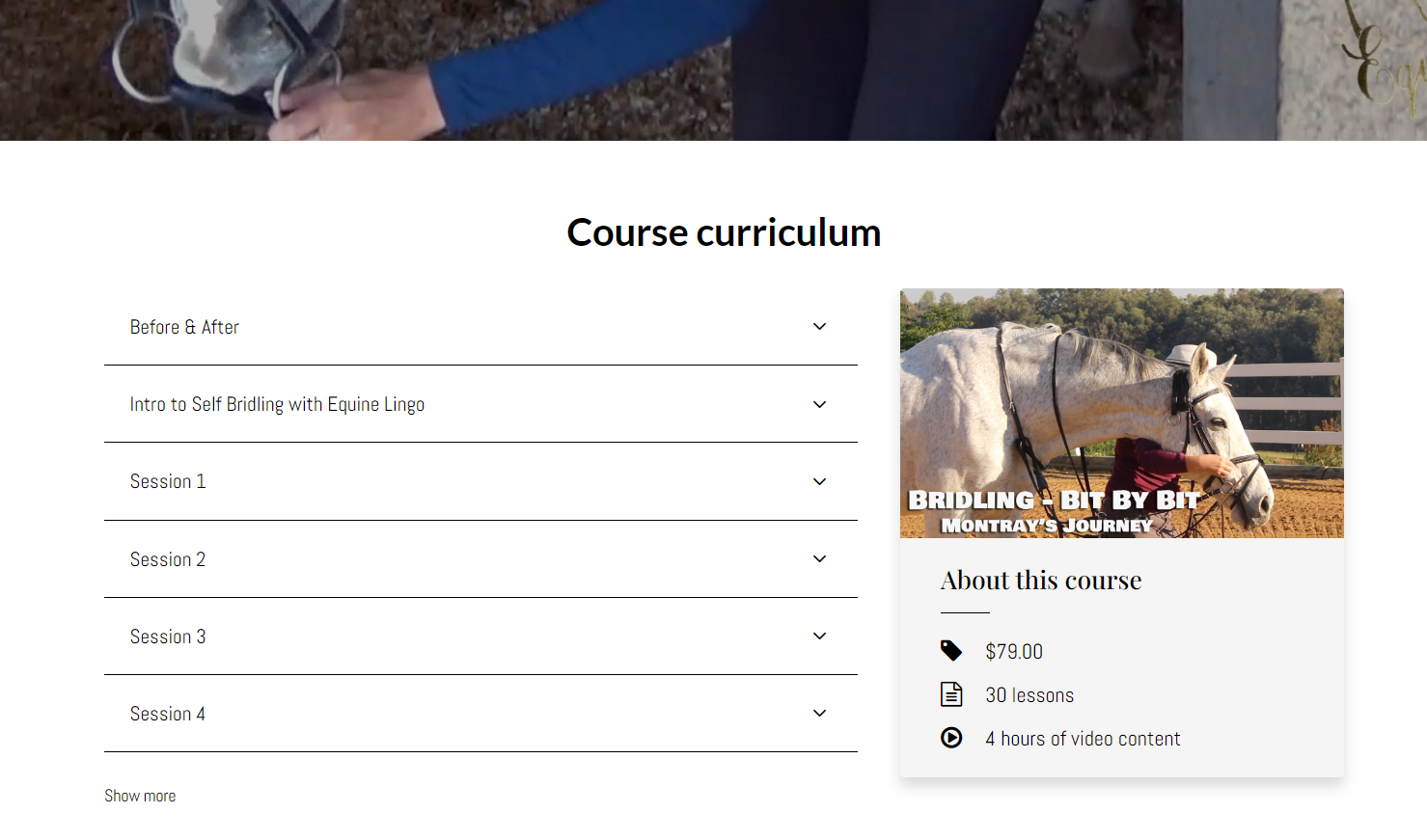This screenshot has width=1427, height=840.
Task: Click the top banner horse video image
Action: (713, 70)
